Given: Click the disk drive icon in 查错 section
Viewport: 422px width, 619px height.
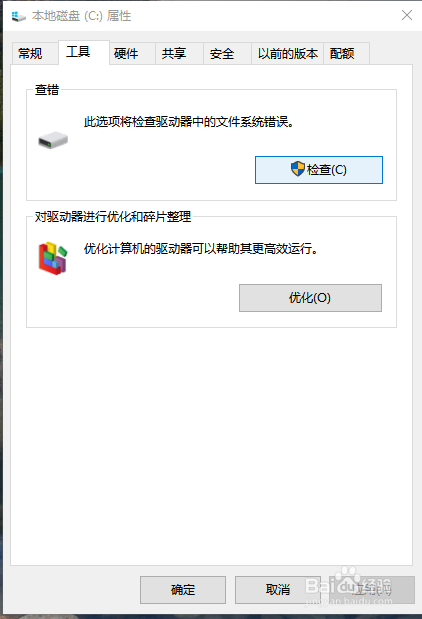Looking at the screenshot, I should [x=53, y=140].
